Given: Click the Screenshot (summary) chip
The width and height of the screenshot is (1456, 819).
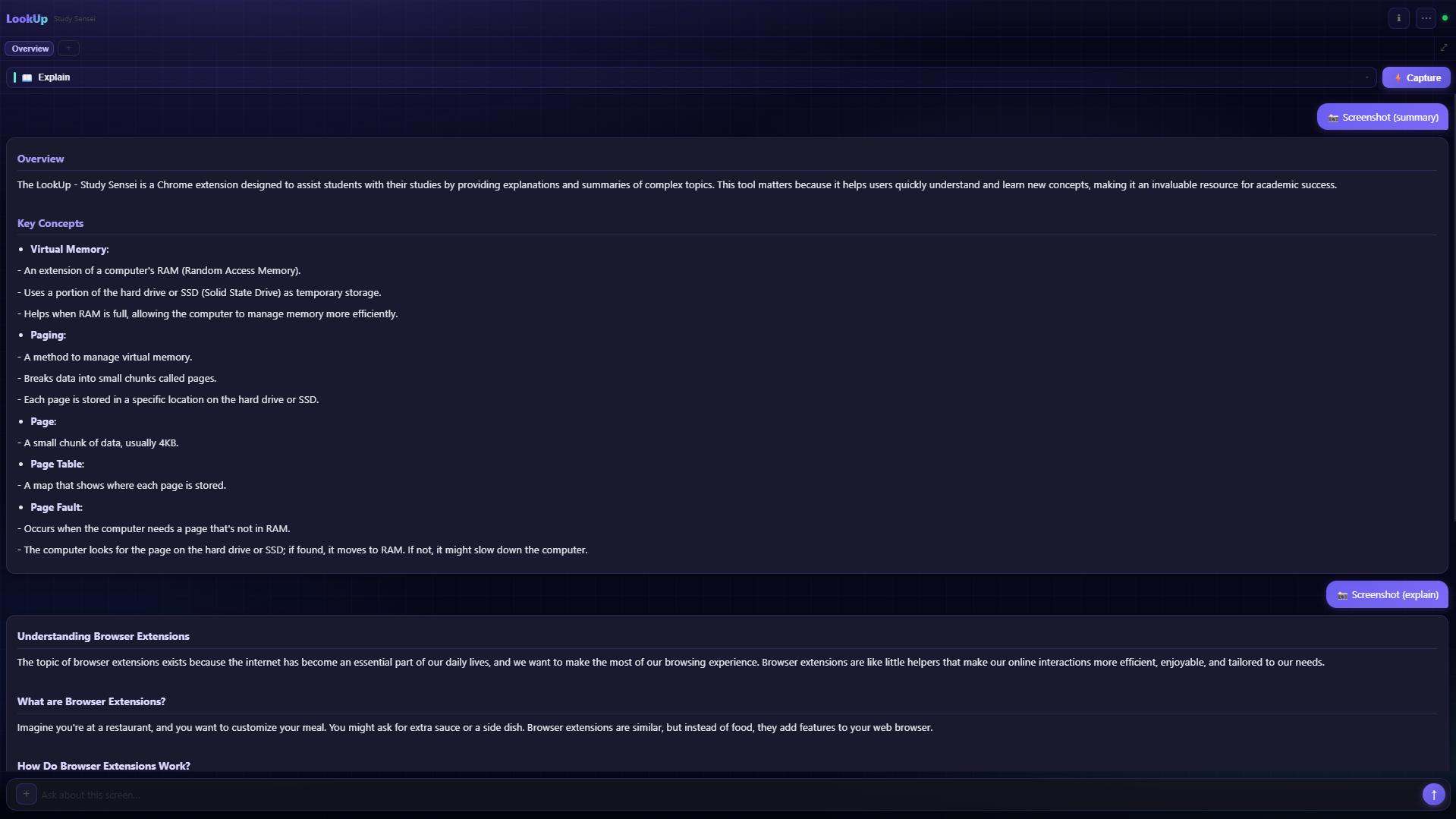Looking at the screenshot, I should click(1382, 117).
